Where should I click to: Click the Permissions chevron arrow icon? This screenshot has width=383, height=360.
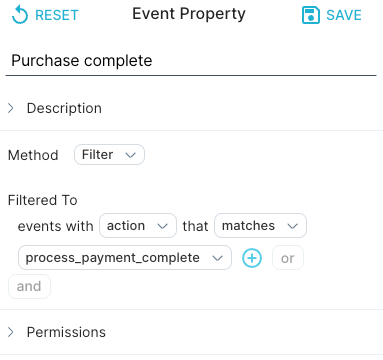(11, 332)
